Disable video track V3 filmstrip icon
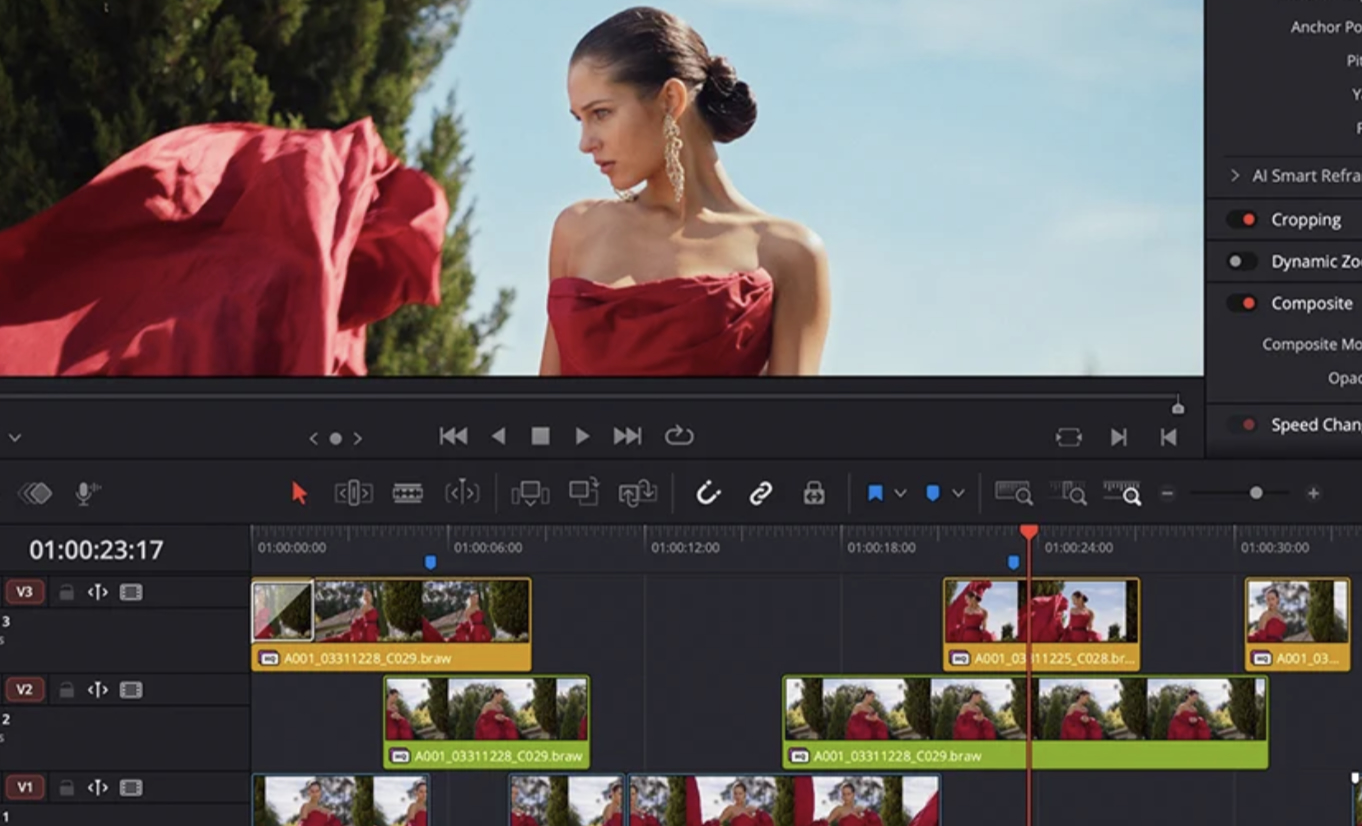The image size is (1362, 826). [131, 592]
